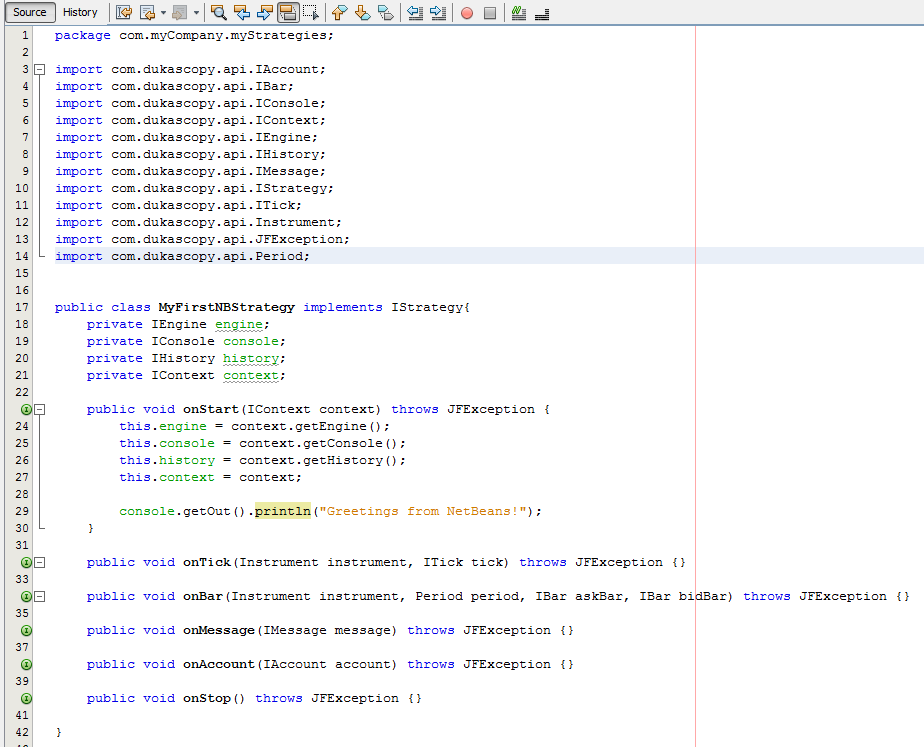
Task: Click the onAccount implements annotation icon
Action: click(27, 664)
